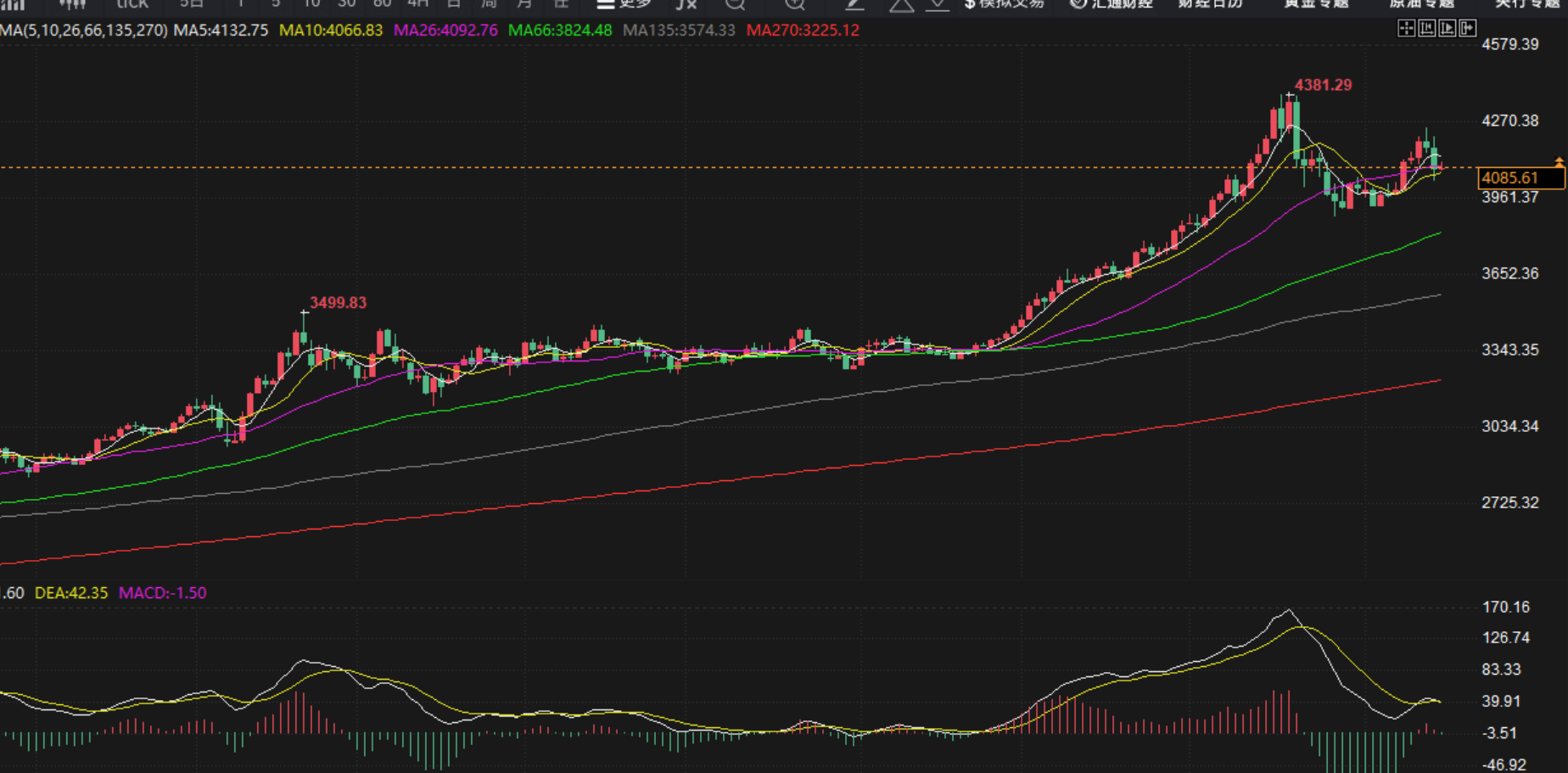This screenshot has width=1568, height=773.
Task: Open the 财经日历 tab
Action: (1211, 4)
